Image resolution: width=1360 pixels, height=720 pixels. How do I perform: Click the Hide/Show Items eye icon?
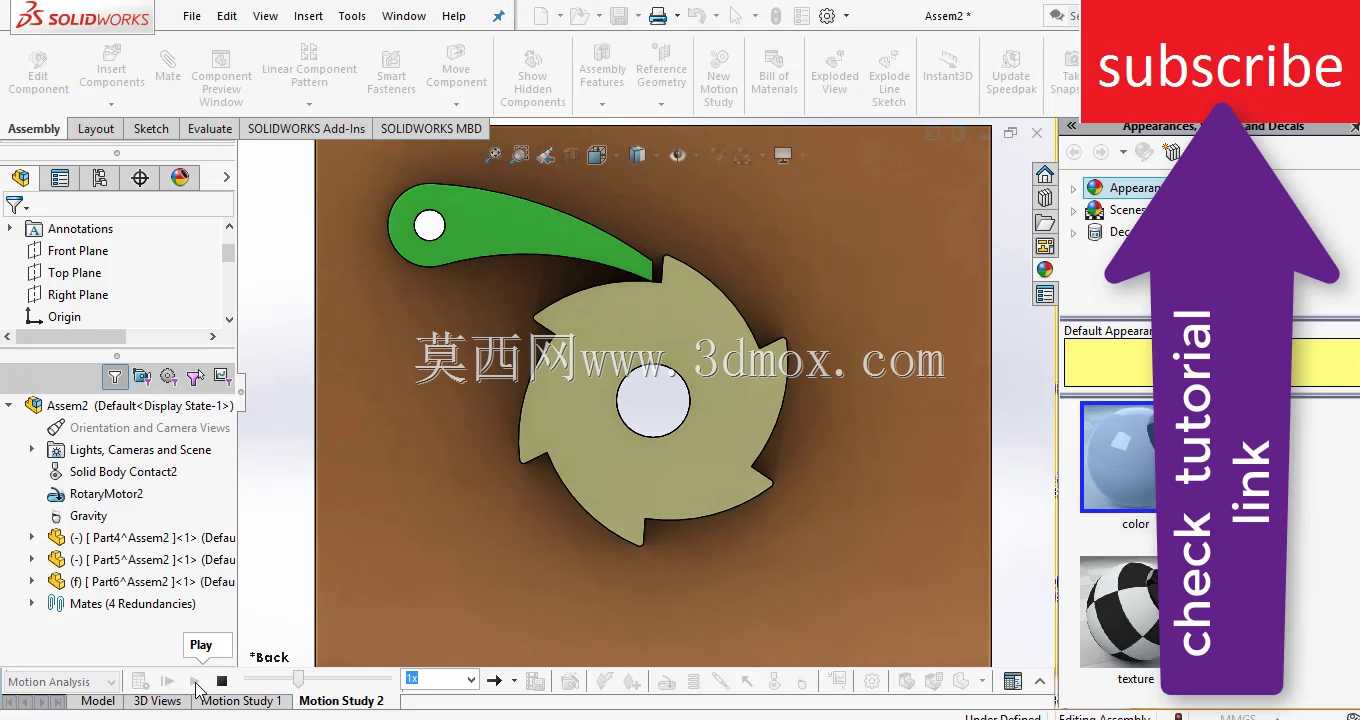click(x=677, y=155)
